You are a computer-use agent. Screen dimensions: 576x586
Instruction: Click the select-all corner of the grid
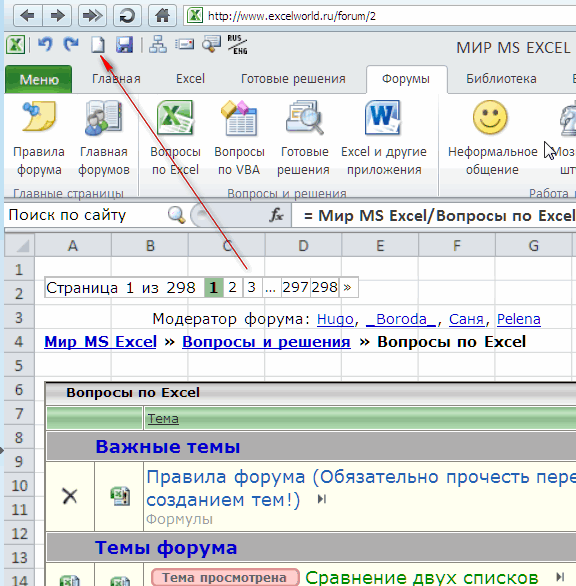[x=19, y=246]
